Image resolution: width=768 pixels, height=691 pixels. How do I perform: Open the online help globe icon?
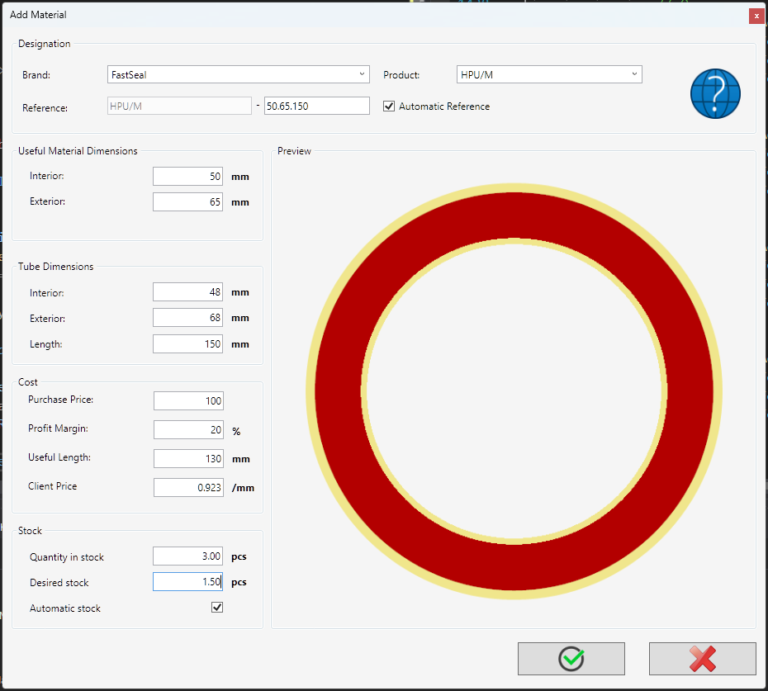pyautogui.click(x=715, y=94)
